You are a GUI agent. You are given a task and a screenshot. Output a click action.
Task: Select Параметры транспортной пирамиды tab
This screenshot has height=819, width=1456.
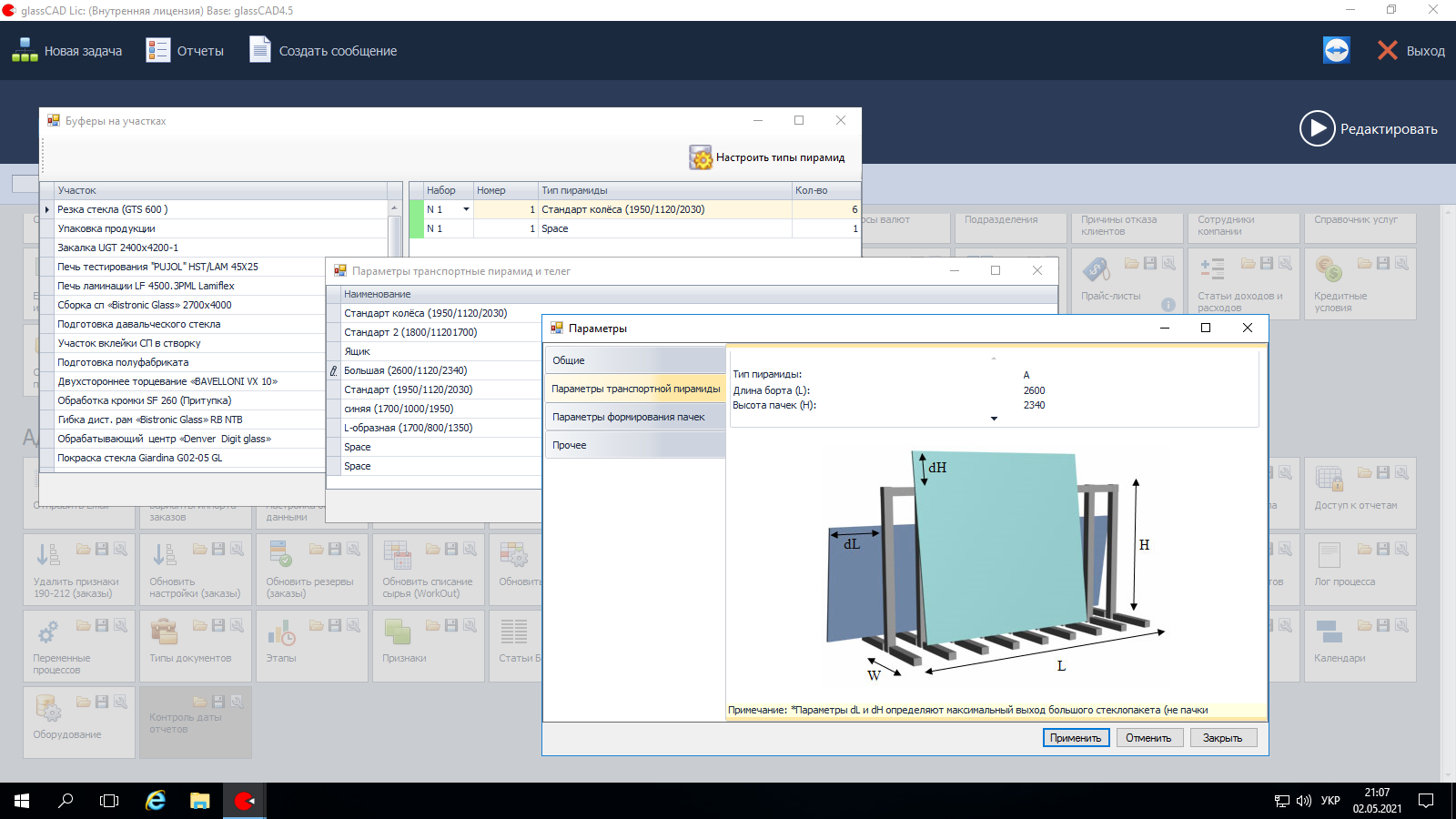[x=634, y=389]
